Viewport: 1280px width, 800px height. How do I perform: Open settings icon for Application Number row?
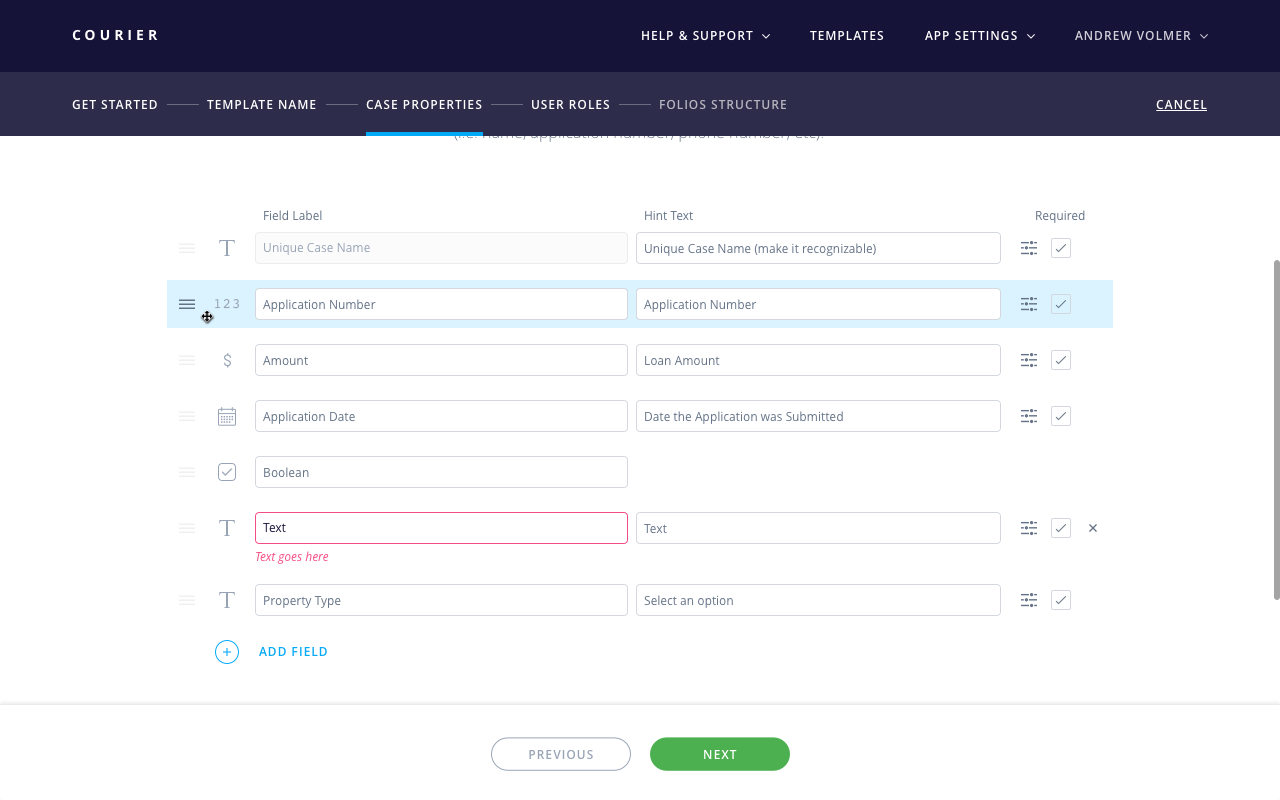pyautogui.click(x=1028, y=304)
